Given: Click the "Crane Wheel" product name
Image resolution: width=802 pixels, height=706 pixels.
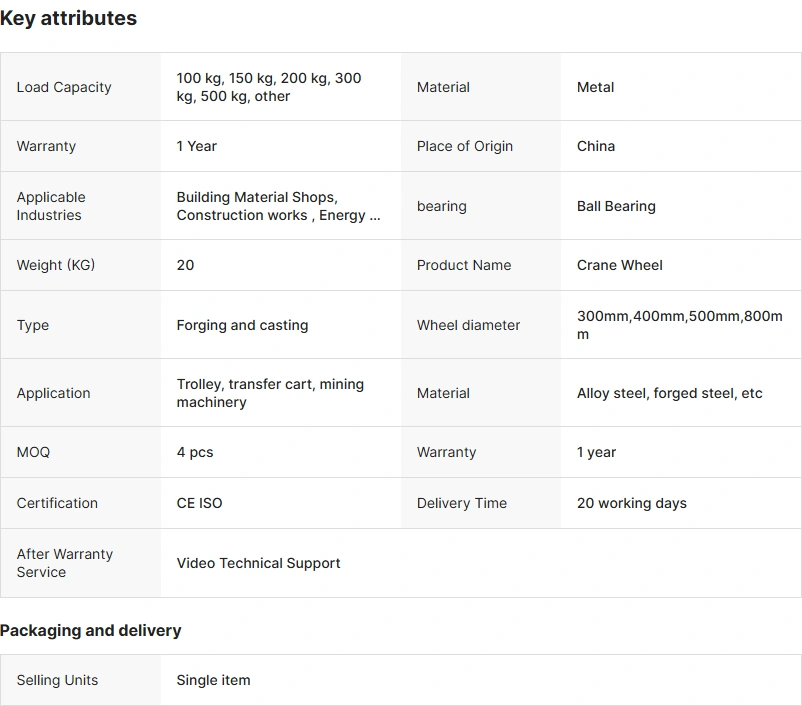Looking at the screenshot, I should click(619, 265).
